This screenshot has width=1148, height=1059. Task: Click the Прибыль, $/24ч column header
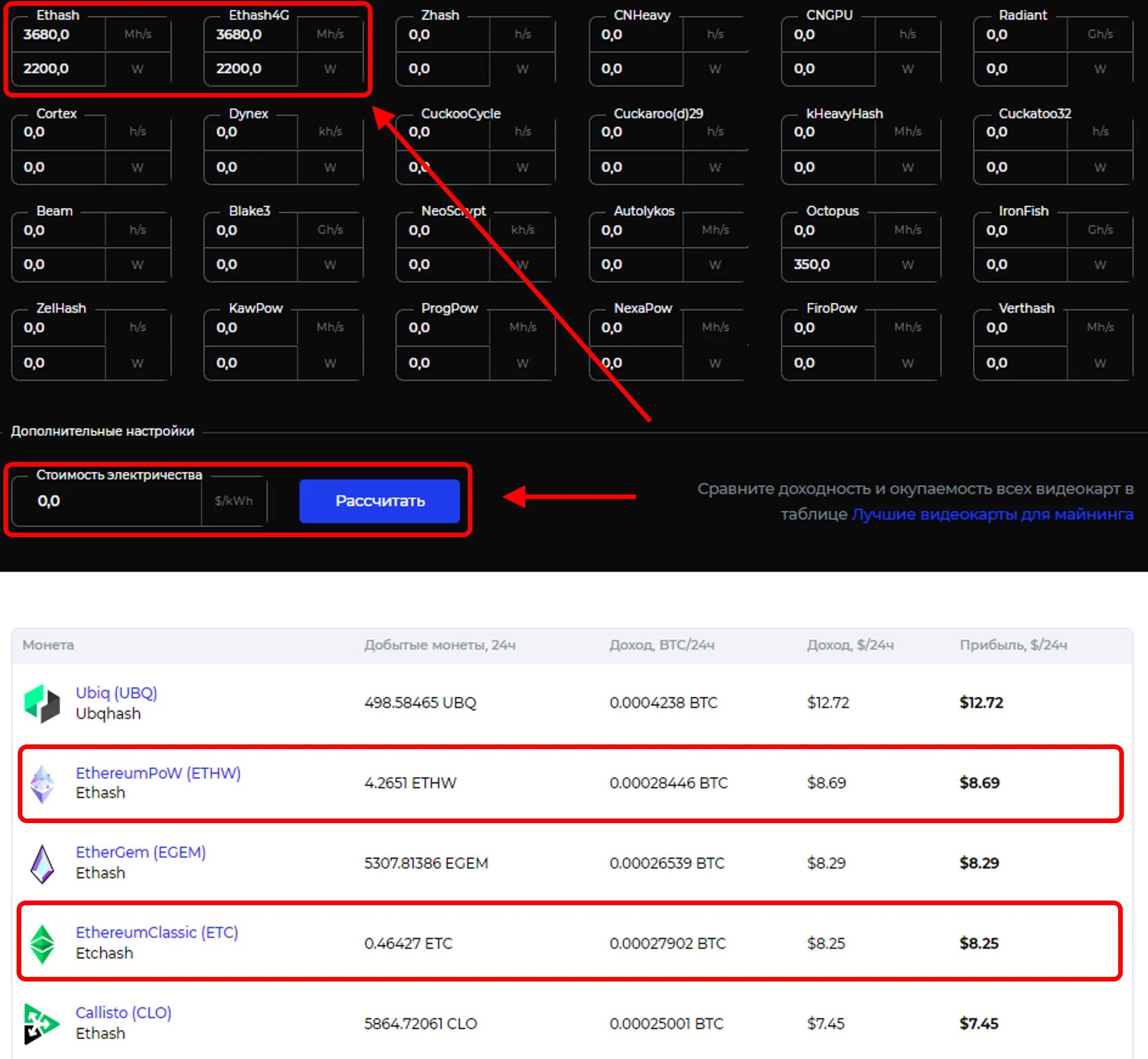pyautogui.click(x=1014, y=645)
